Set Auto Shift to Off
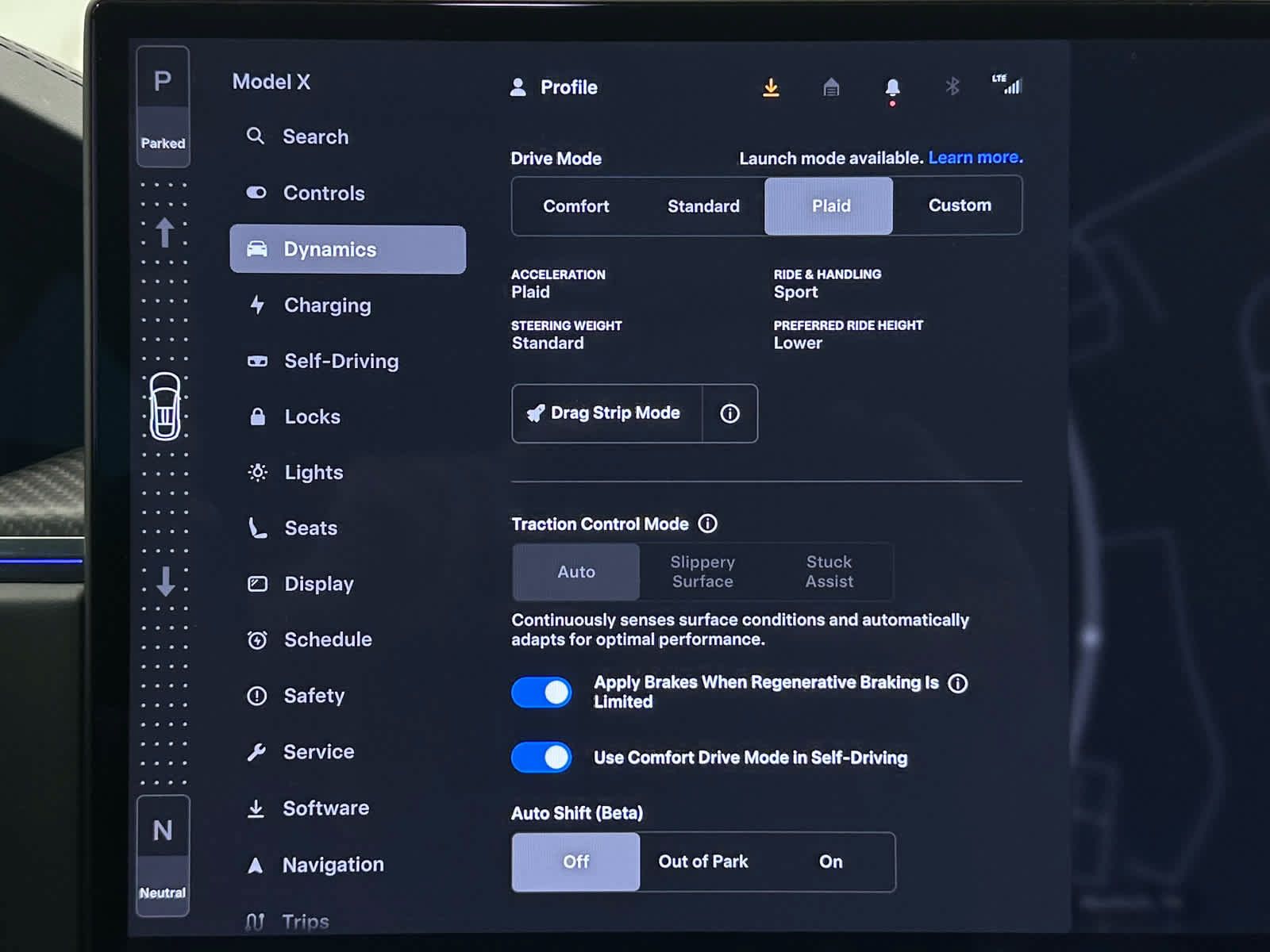The height and width of the screenshot is (952, 1270). pyautogui.click(x=576, y=862)
